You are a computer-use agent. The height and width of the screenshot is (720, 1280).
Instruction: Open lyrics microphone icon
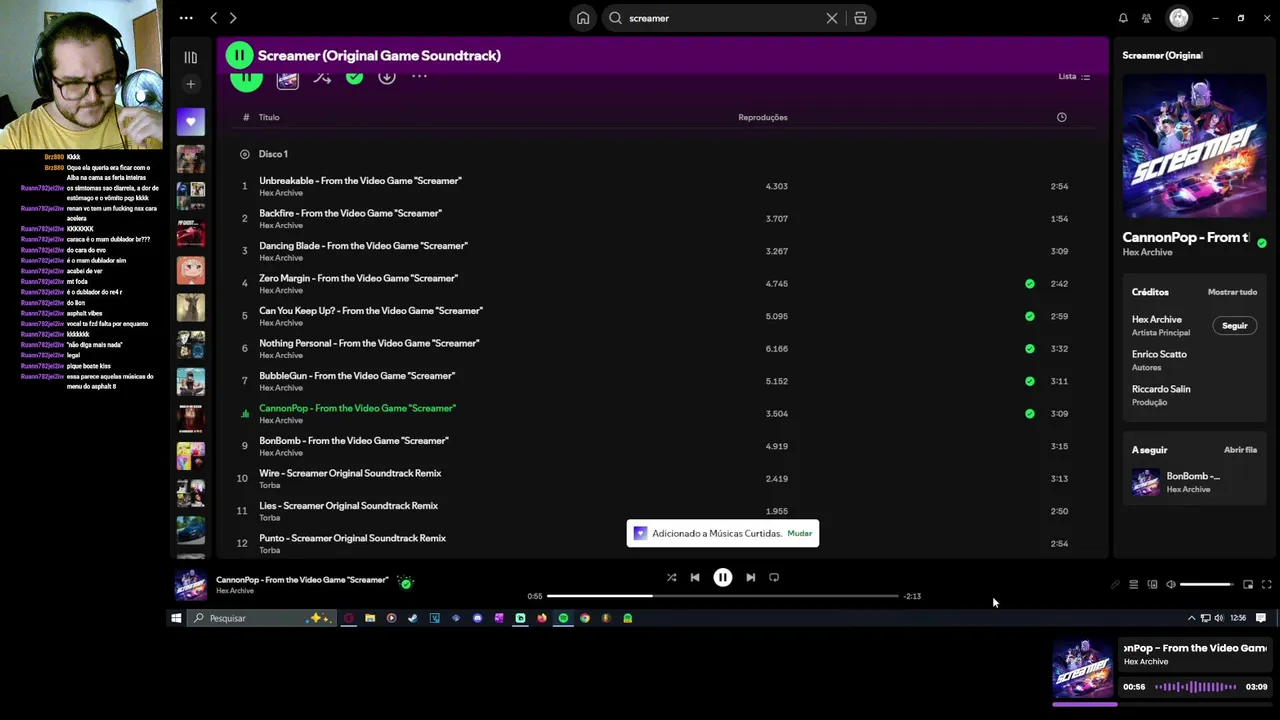coord(1115,584)
